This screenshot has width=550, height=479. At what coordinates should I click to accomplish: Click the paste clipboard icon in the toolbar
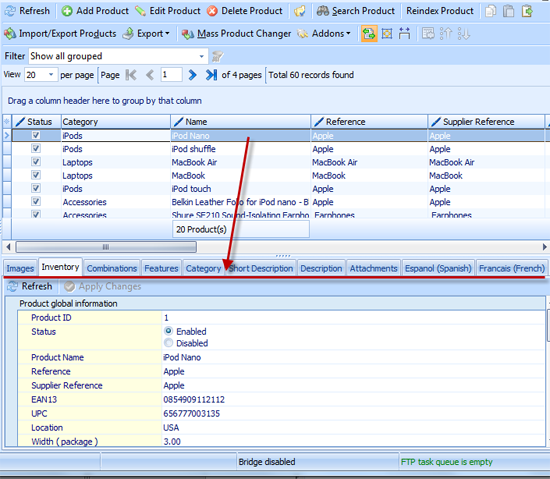508,11
